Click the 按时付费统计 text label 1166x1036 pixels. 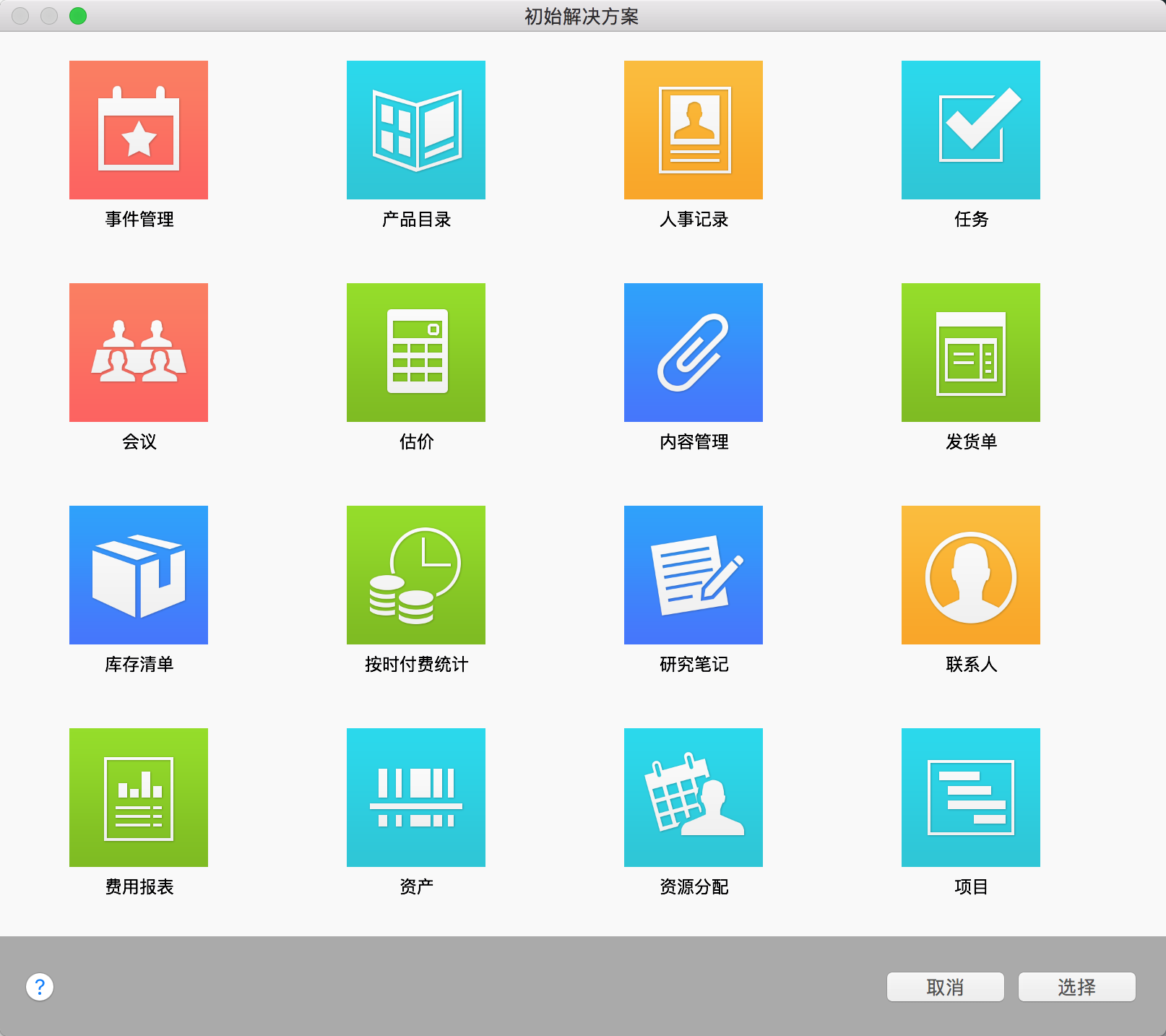(417, 664)
